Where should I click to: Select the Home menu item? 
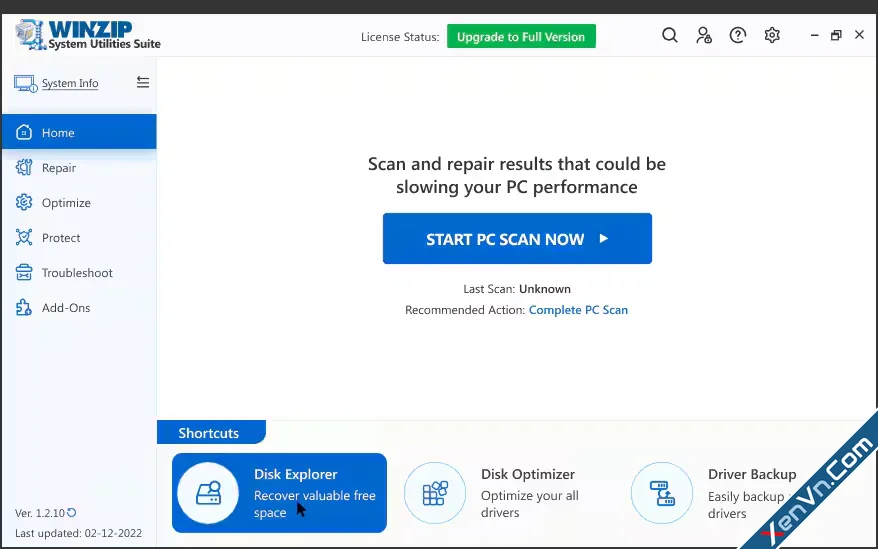pos(79,132)
